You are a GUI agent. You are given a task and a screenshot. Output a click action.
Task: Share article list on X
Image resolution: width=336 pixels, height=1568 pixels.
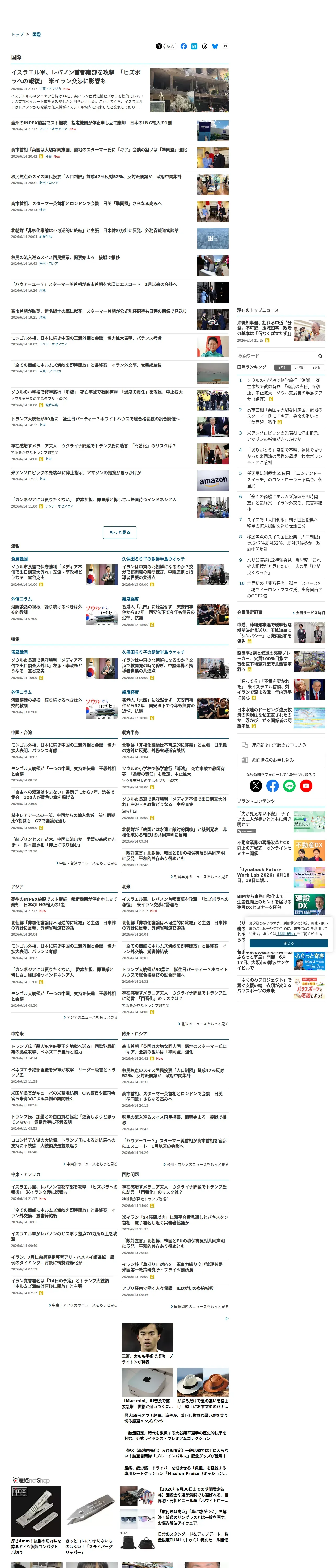pos(159,46)
